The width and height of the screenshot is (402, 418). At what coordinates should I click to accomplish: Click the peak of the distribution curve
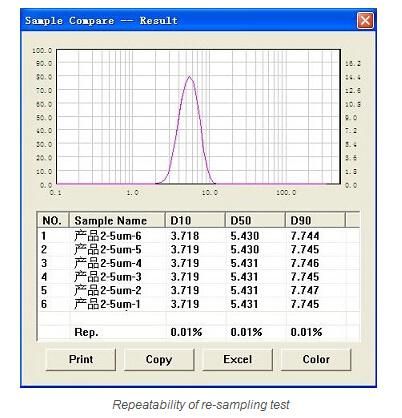coord(190,77)
